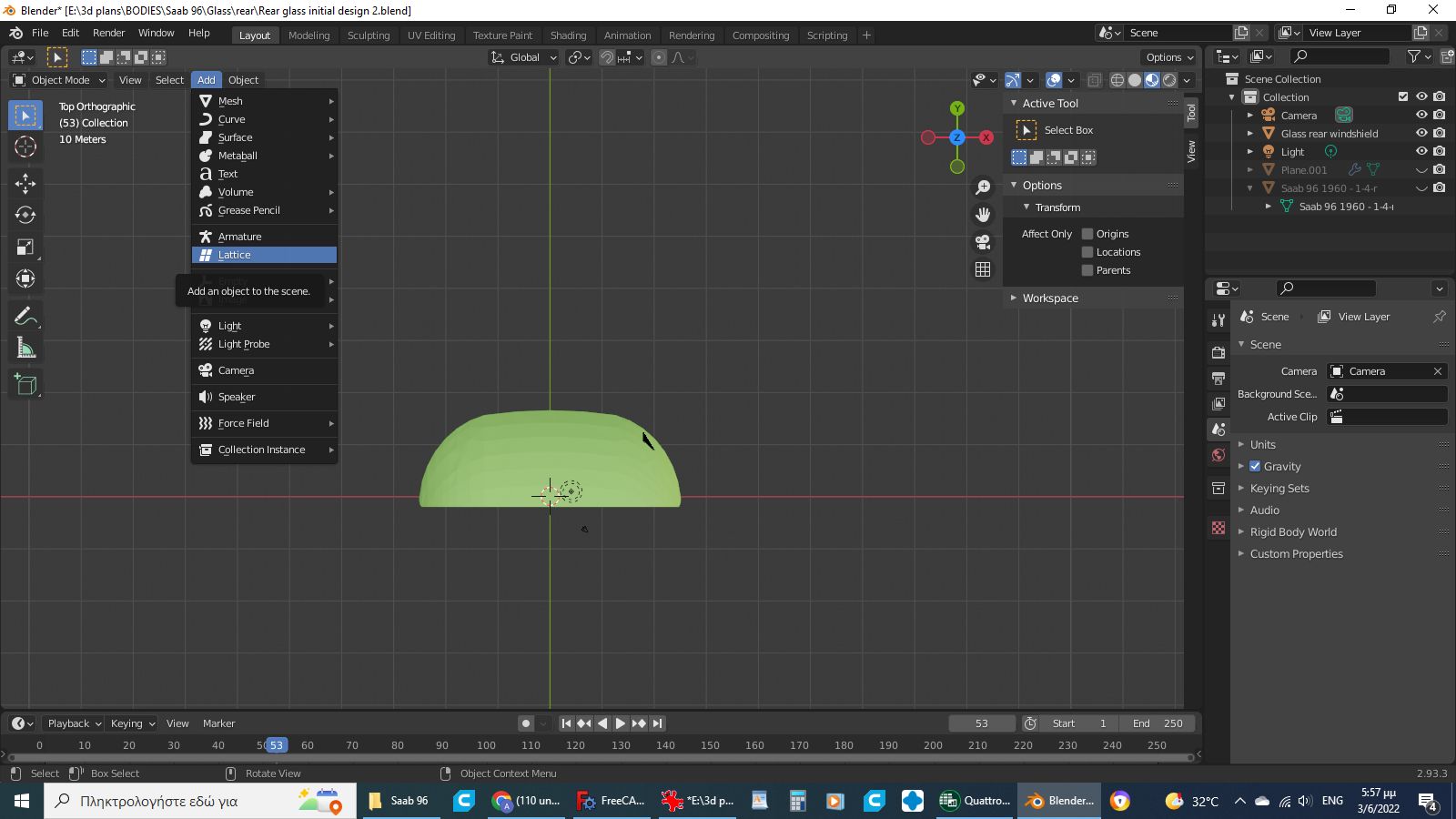Enable the Origins checkbox
Image resolution: width=1456 pixels, height=819 pixels.
click(1087, 234)
